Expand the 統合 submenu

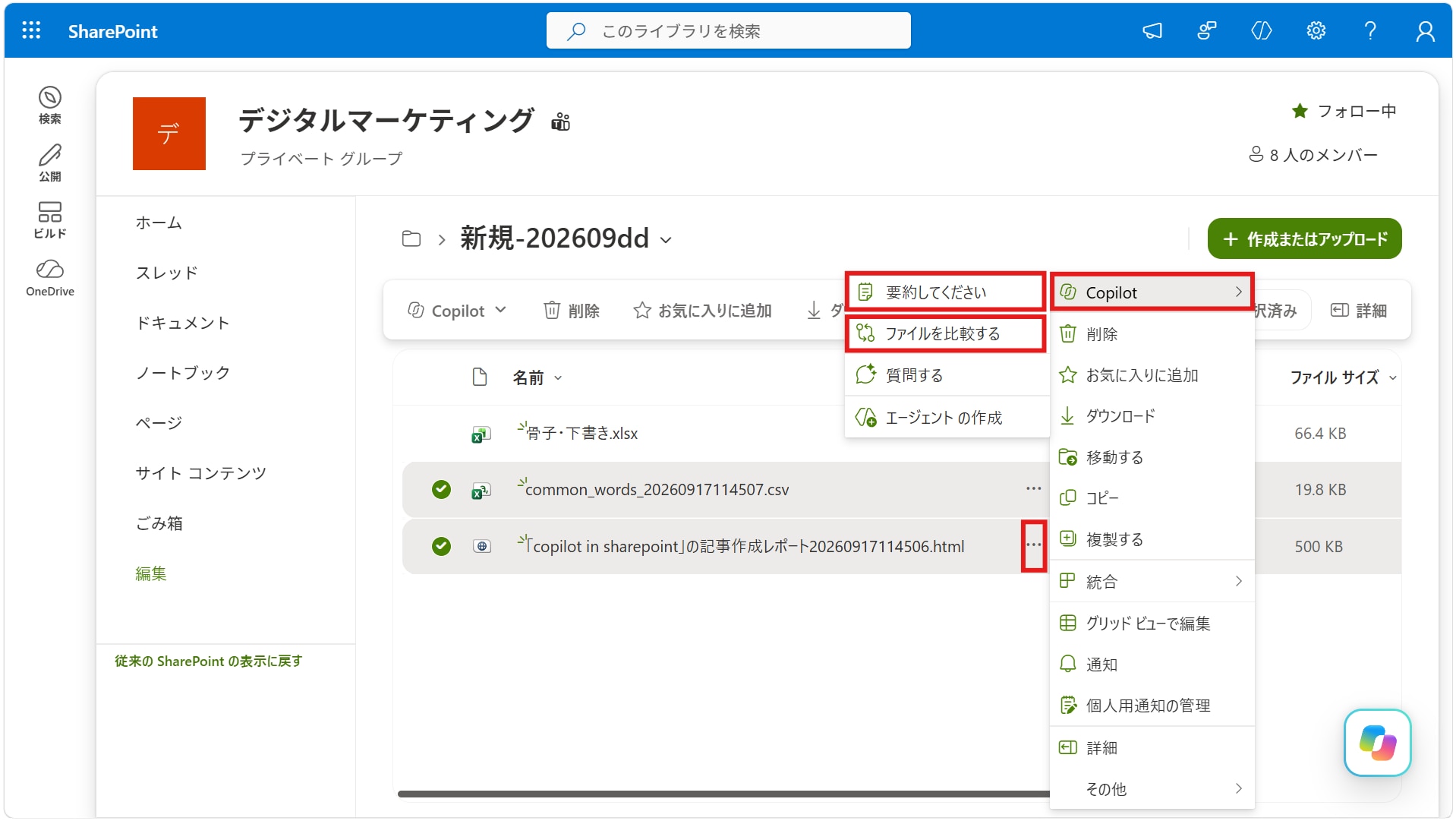click(x=1152, y=582)
